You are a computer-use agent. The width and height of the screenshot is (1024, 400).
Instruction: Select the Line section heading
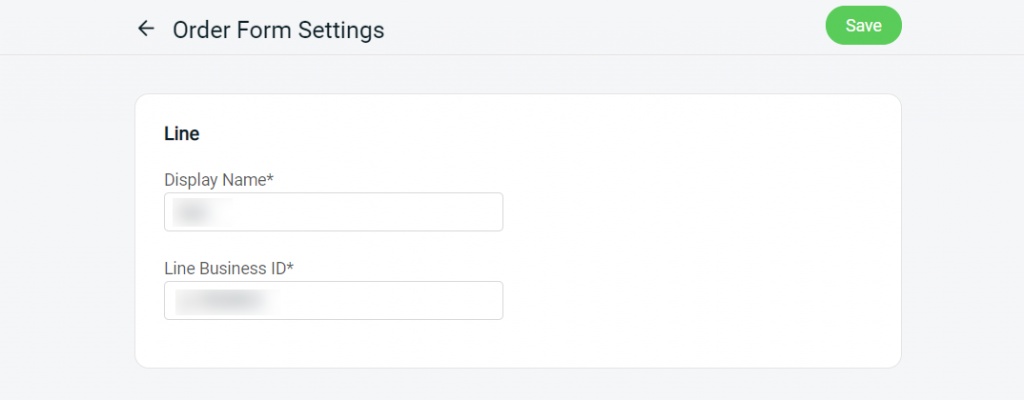pyautogui.click(x=182, y=133)
